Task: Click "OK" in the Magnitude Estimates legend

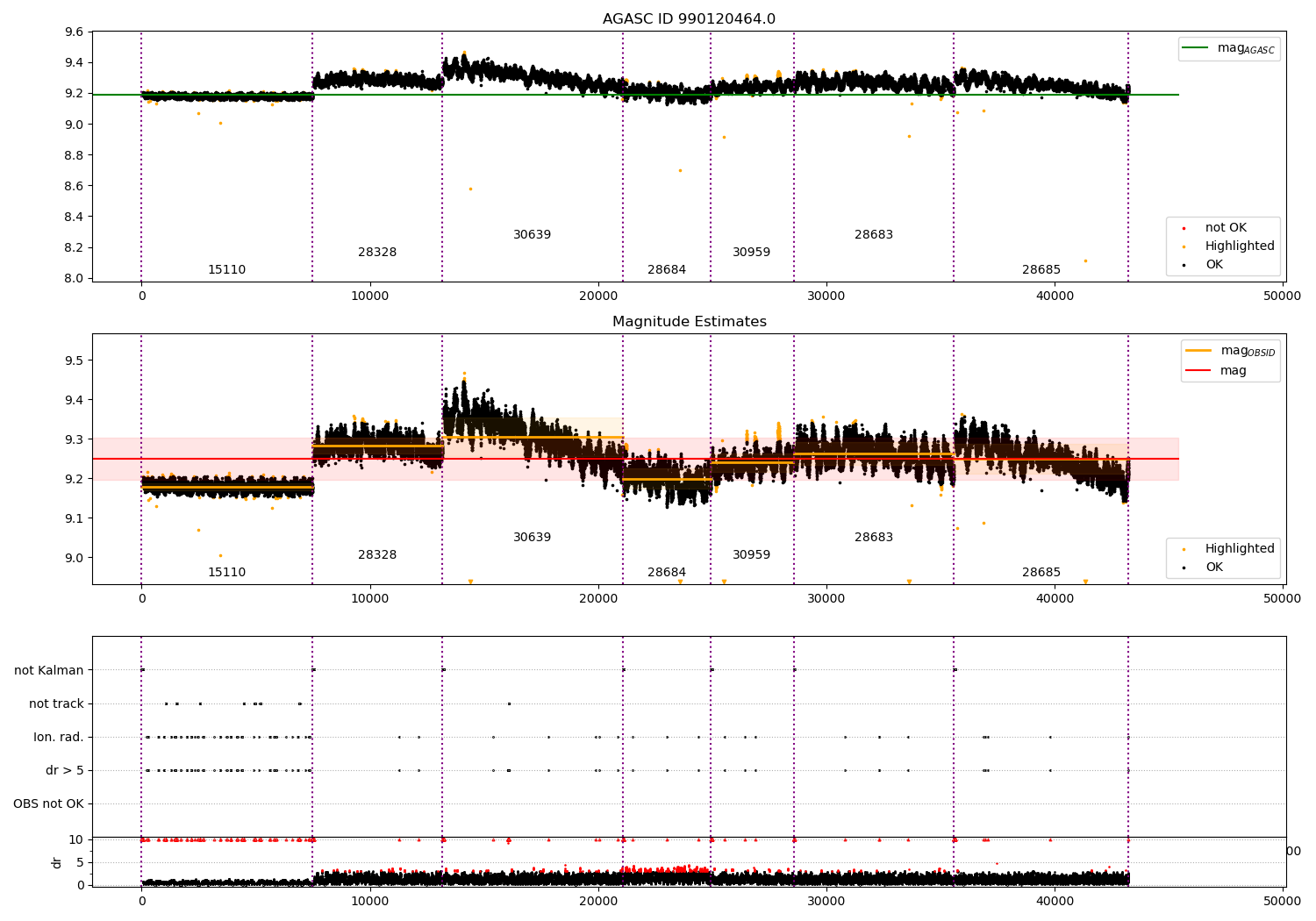Action: click(x=1214, y=568)
